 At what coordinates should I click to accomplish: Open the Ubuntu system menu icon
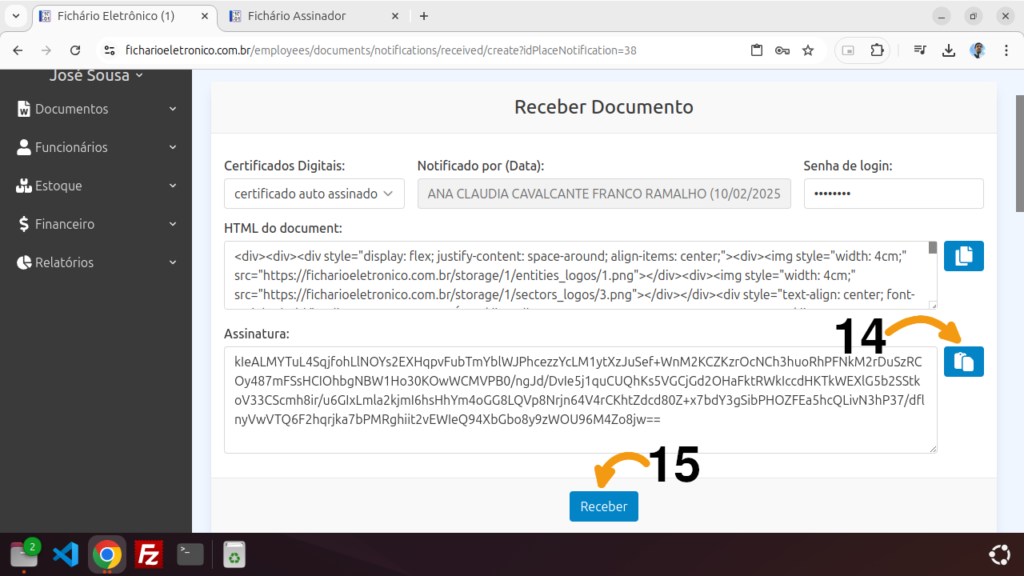tap(999, 554)
